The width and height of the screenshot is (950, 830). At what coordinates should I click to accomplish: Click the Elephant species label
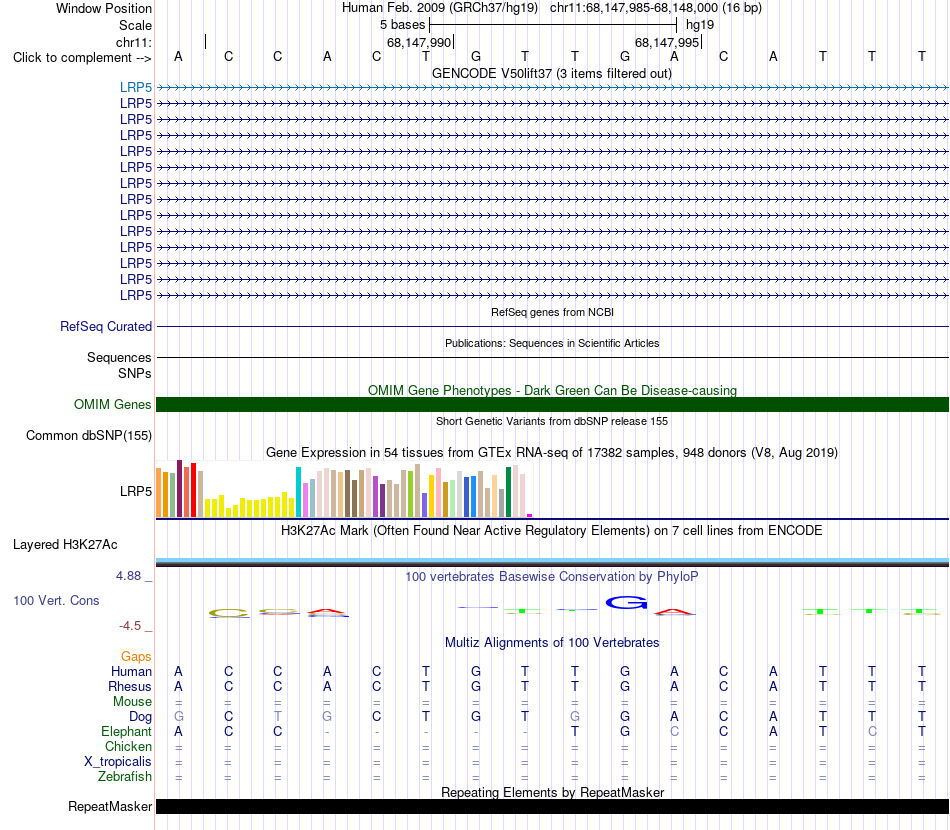click(126, 732)
